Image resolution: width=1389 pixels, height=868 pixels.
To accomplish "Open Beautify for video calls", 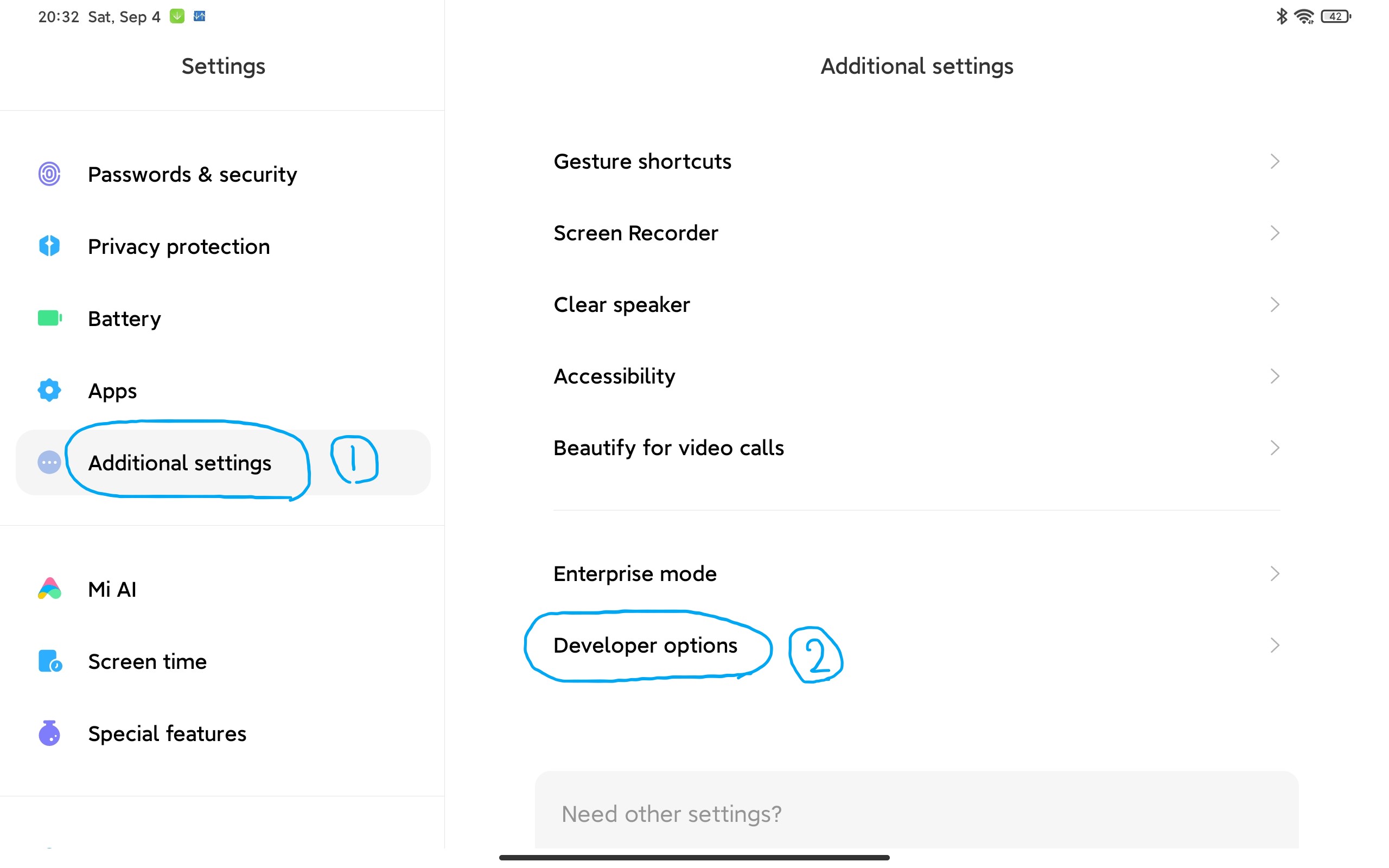I will tap(668, 448).
